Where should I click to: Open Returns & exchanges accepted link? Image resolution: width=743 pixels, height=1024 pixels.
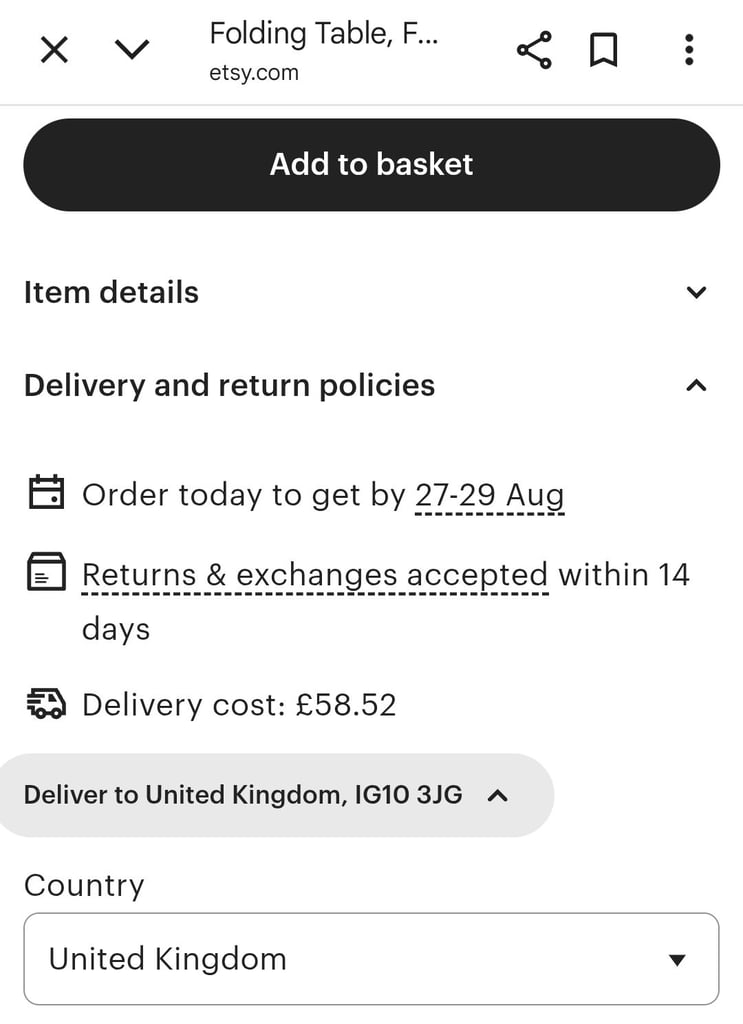pos(315,576)
